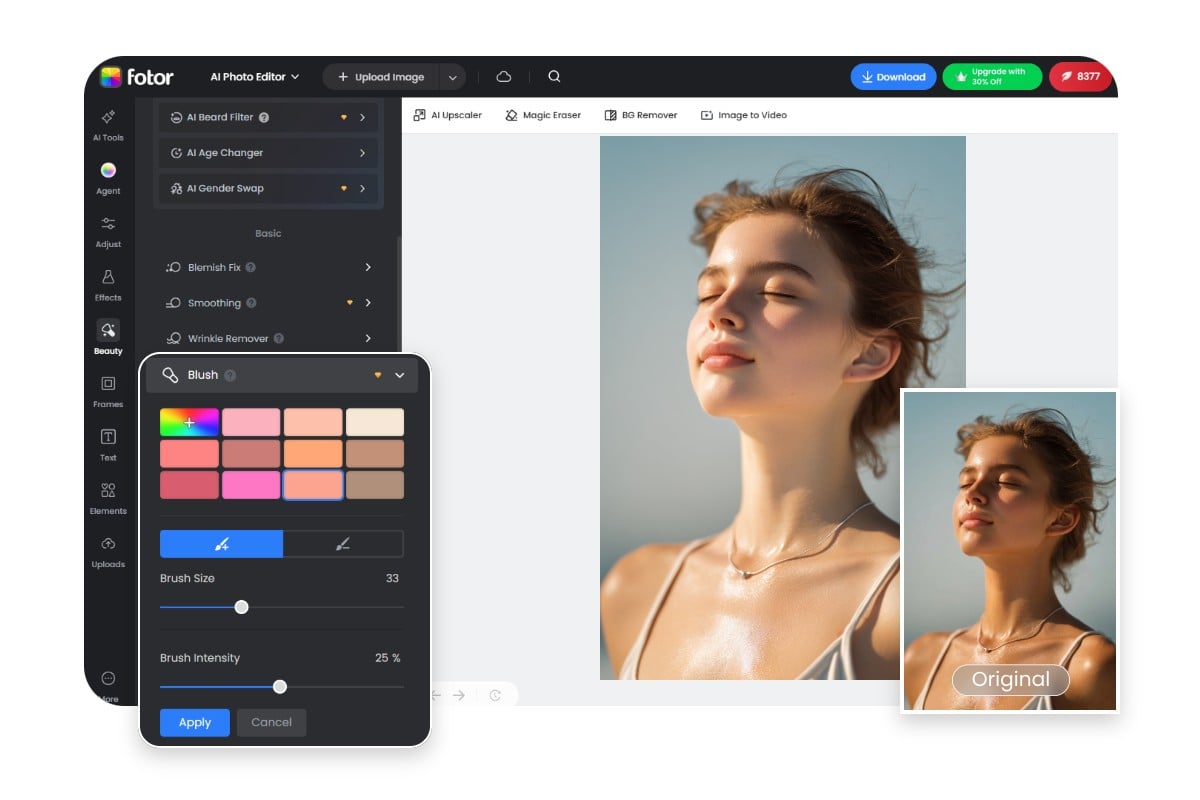Select the Text tool in sidebar

107,444
